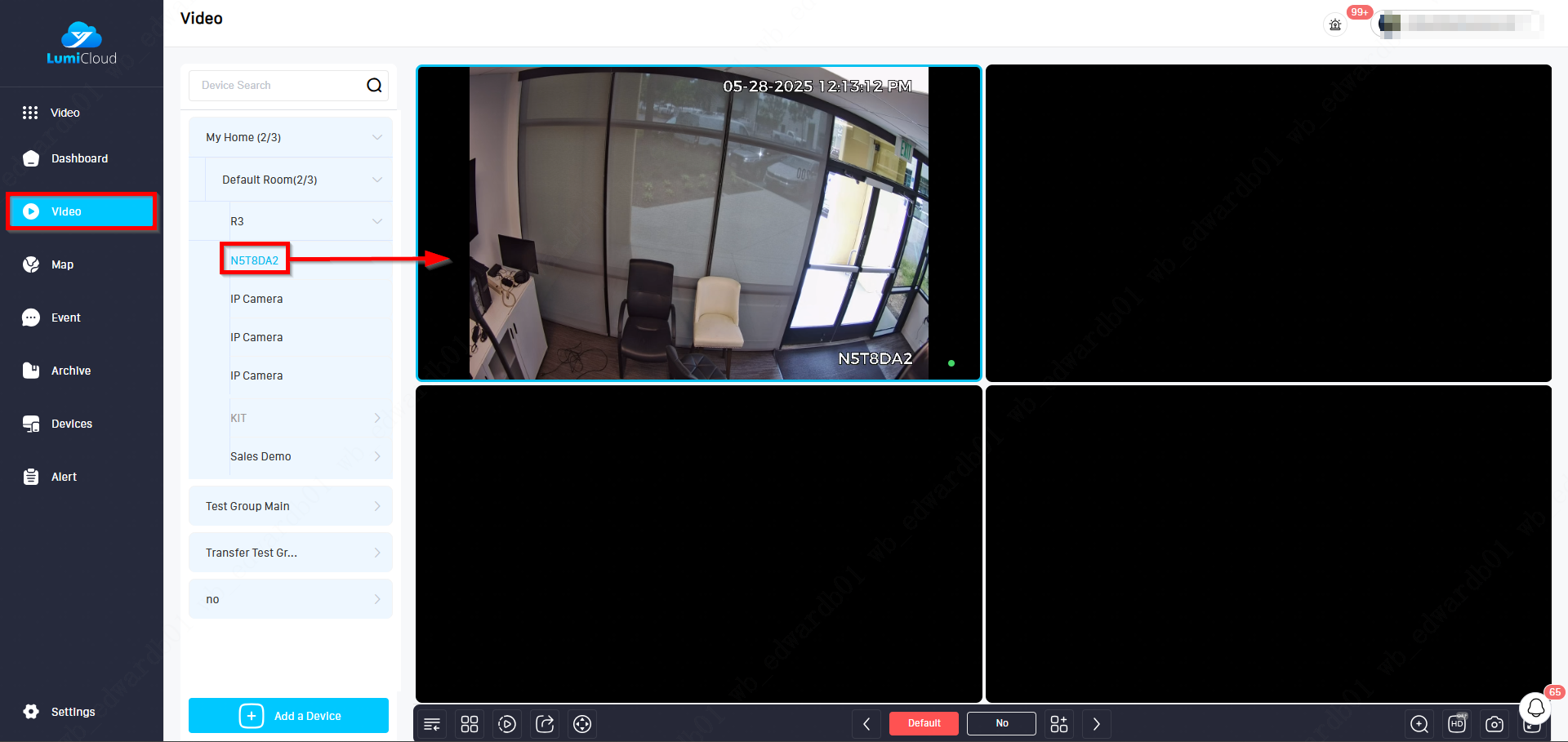The width and height of the screenshot is (1568, 742).
Task: Collapse the device list panel icon
Action: pyautogui.click(x=432, y=724)
